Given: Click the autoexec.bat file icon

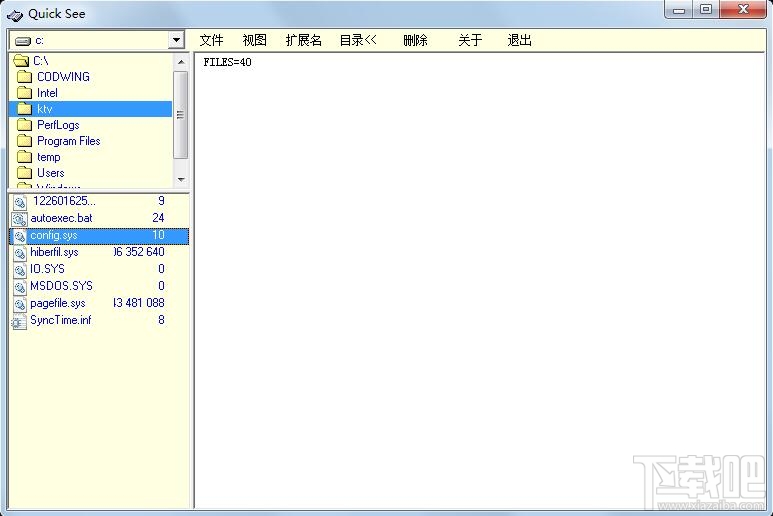Looking at the screenshot, I should pyautogui.click(x=20, y=218).
